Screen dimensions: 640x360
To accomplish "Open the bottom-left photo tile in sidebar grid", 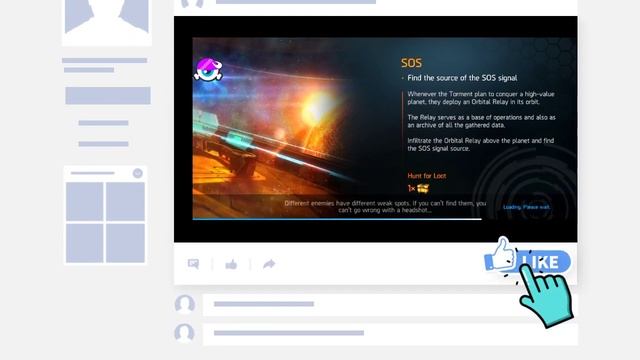I will click(84, 243).
